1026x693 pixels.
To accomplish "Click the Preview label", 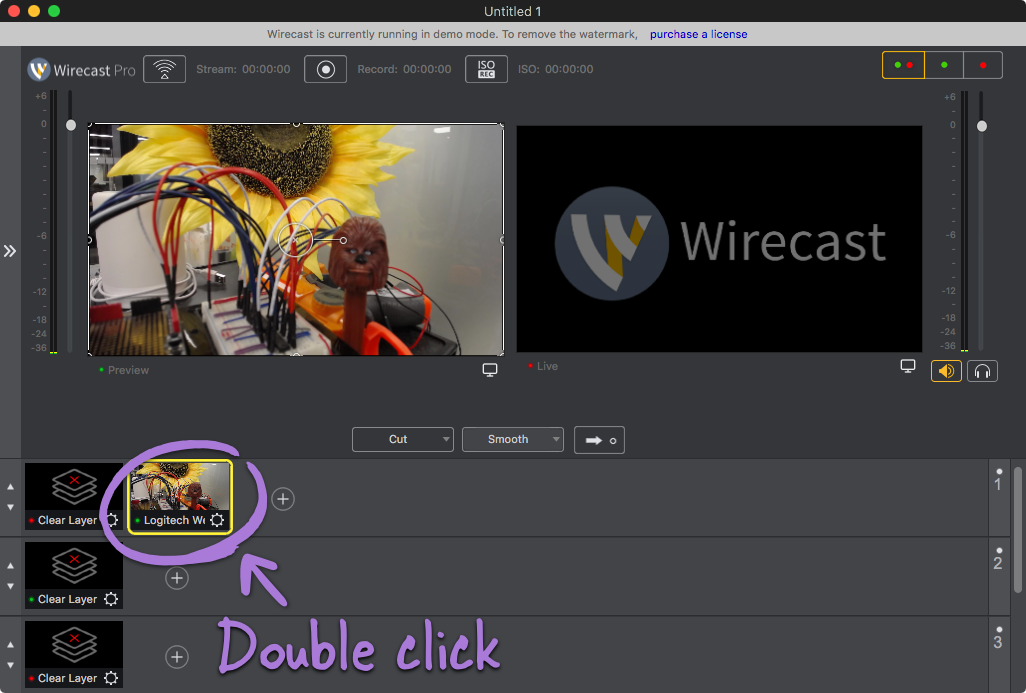I will click(x=128, y=370).
